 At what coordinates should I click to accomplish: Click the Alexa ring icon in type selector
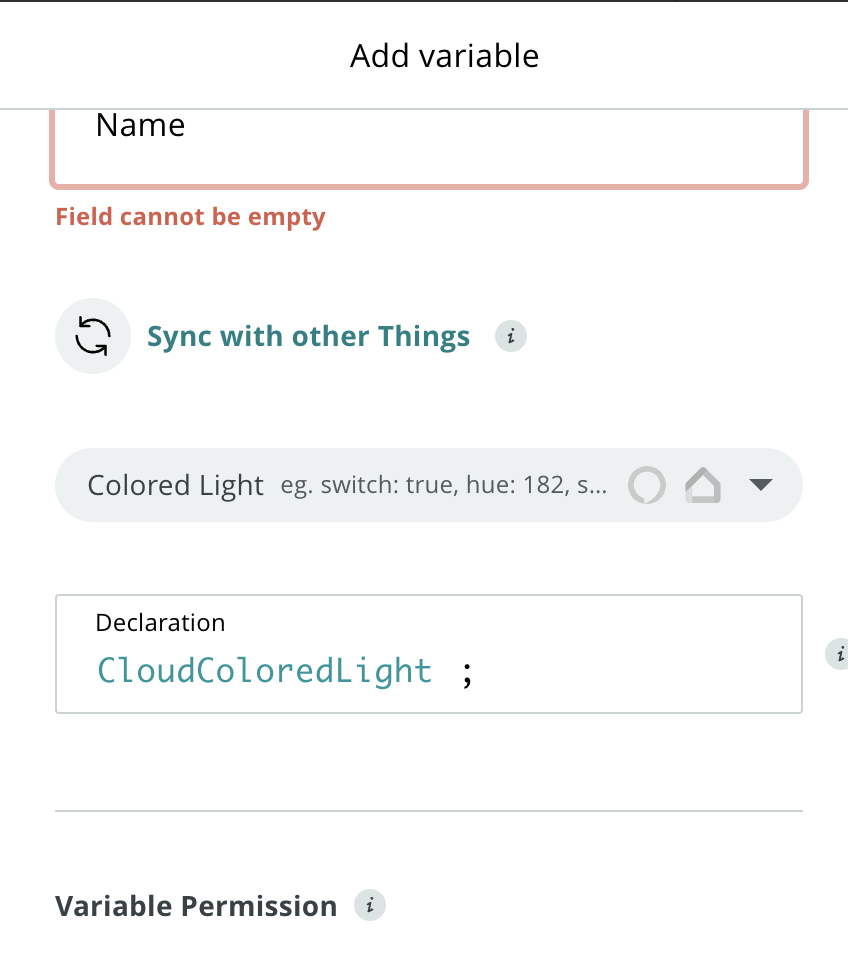646,485
